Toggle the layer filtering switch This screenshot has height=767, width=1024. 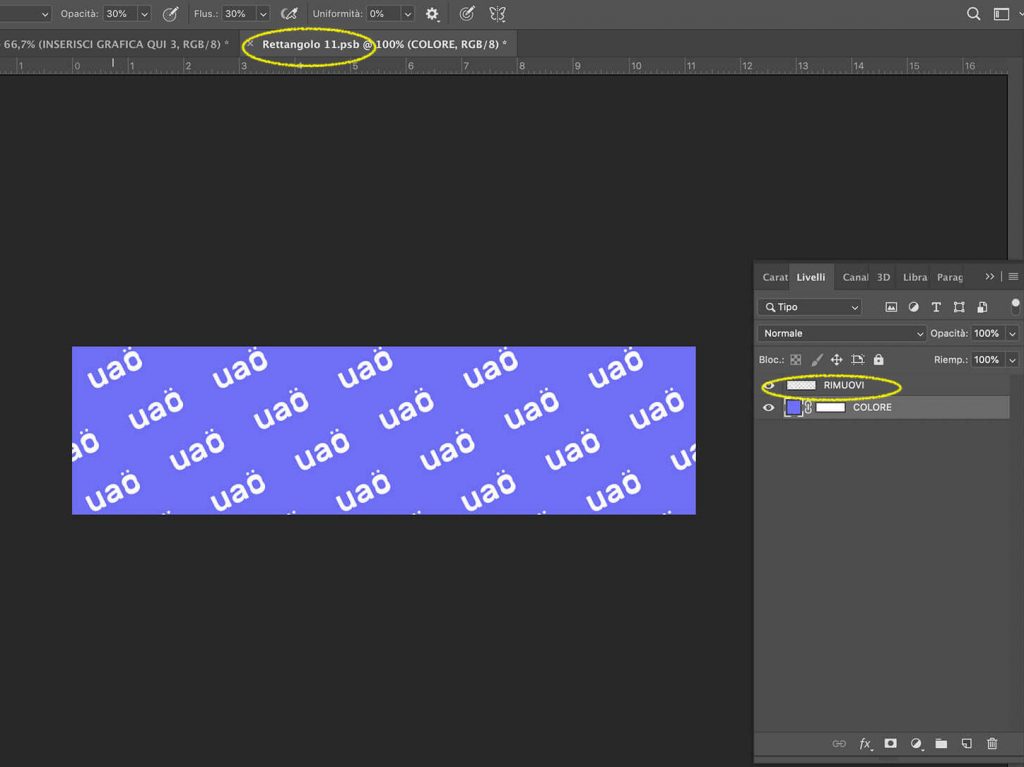click(1015, 305)
